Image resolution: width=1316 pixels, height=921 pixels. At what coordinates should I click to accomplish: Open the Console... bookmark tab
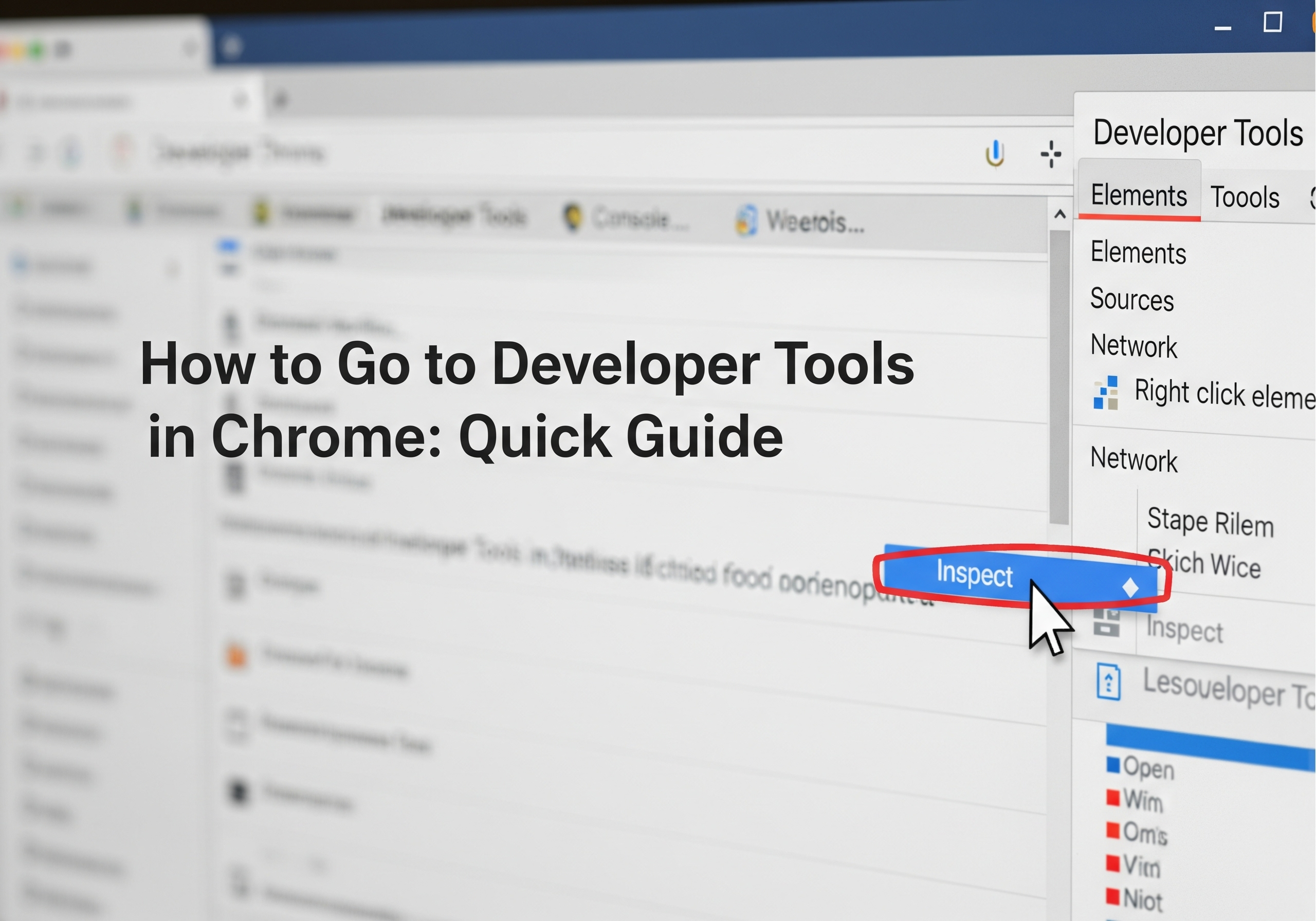click(x=626, y=218)
